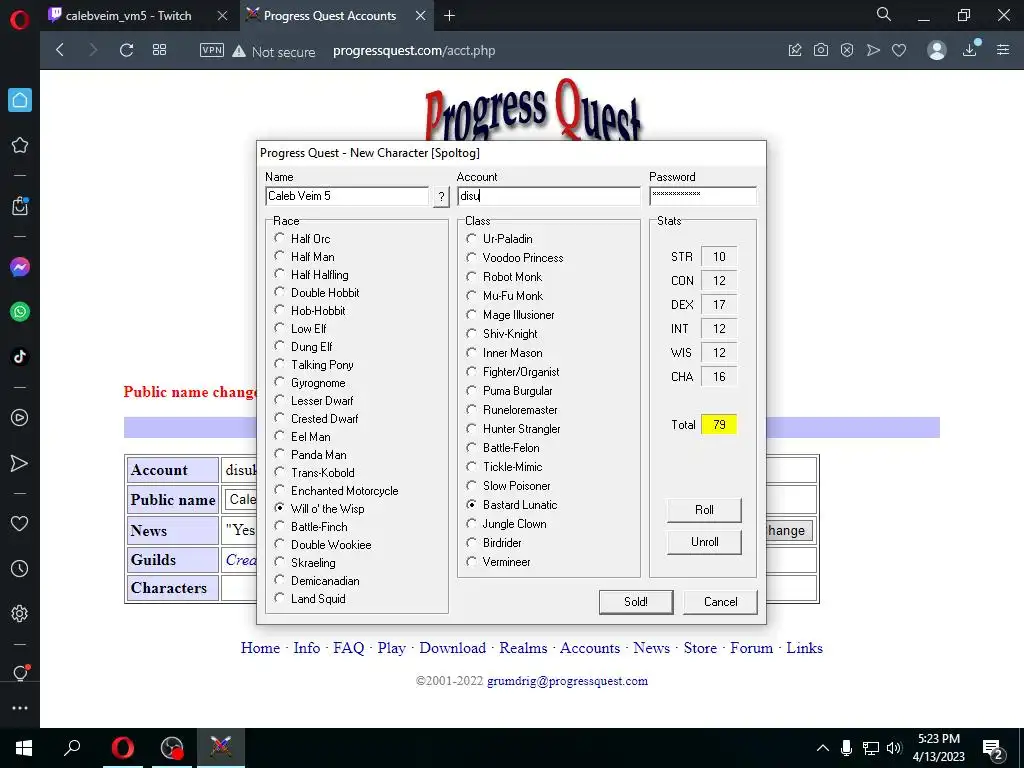
Task: Choose the Panda Man race
Action: pos(312,455)
